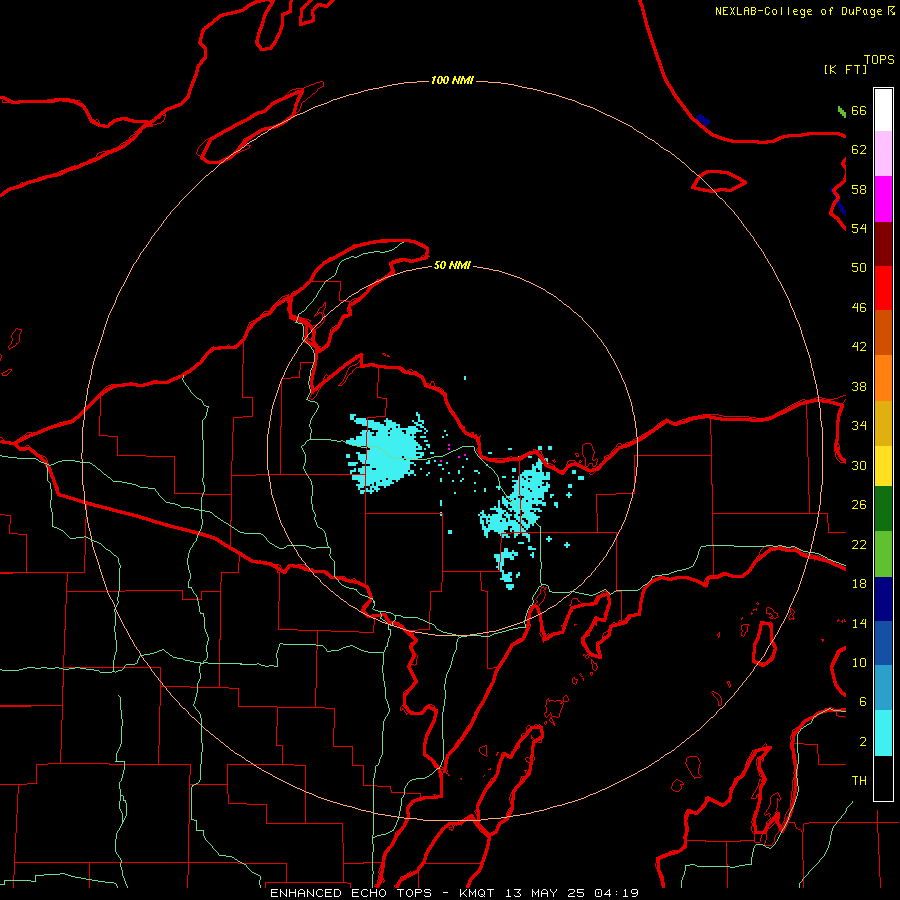Viewport: 900px width, 900px height.
Task: Select the 50 NMI range ring label
Action: 452,265
